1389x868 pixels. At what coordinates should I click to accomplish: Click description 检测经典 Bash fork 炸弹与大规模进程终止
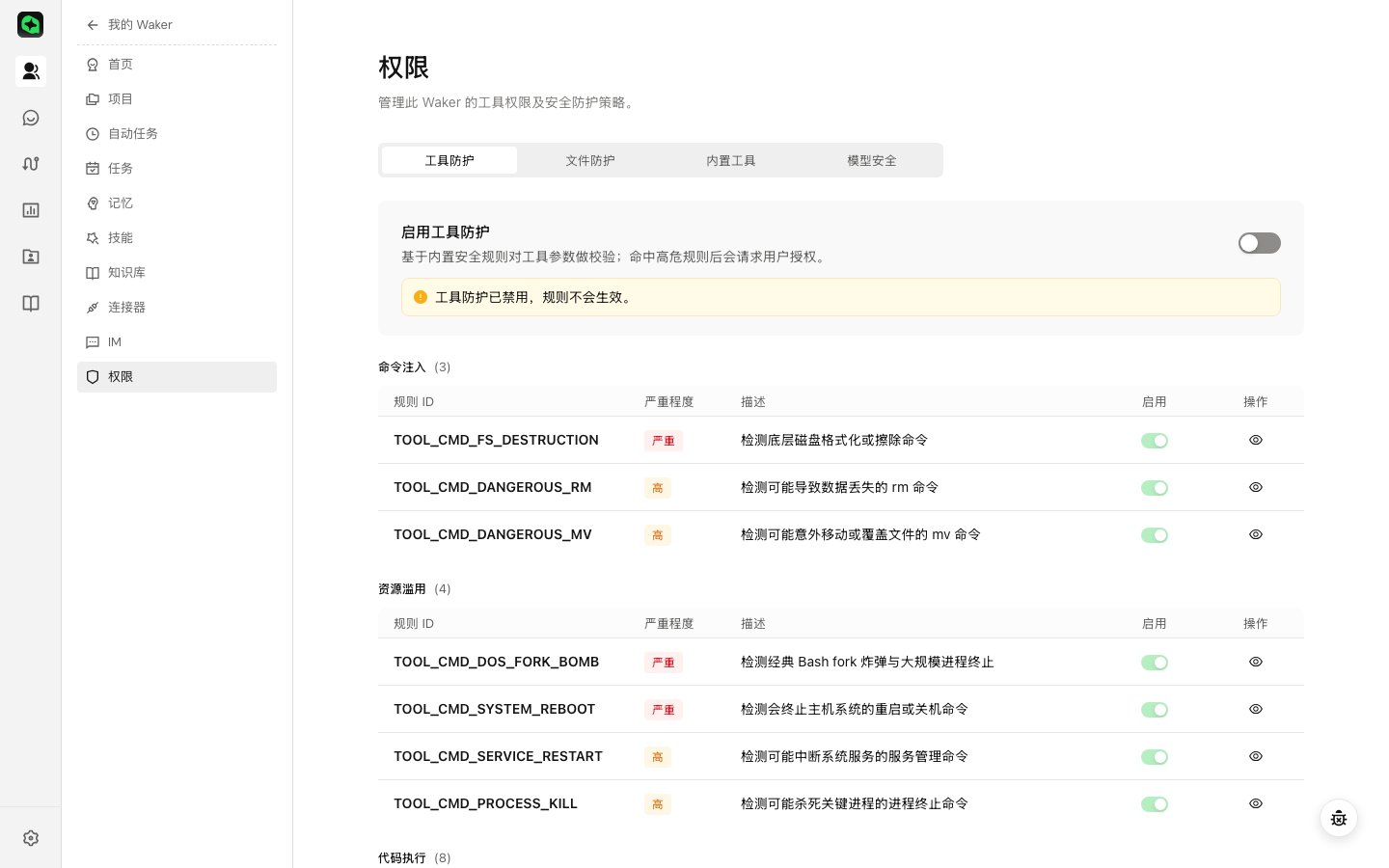tap(867, 662)
